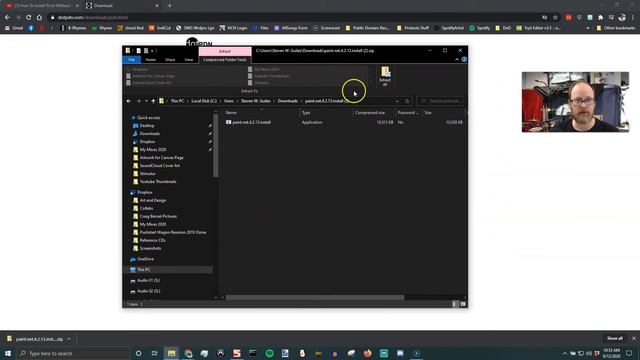Go up one folder level
The image size is (640, 360).
153,101
